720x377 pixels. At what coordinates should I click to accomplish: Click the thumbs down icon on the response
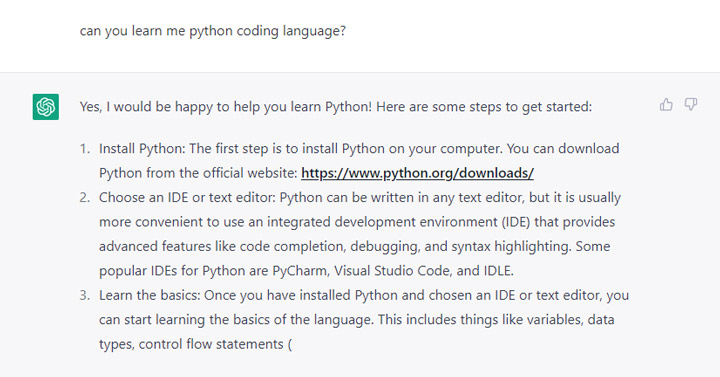tap(691, 104)
